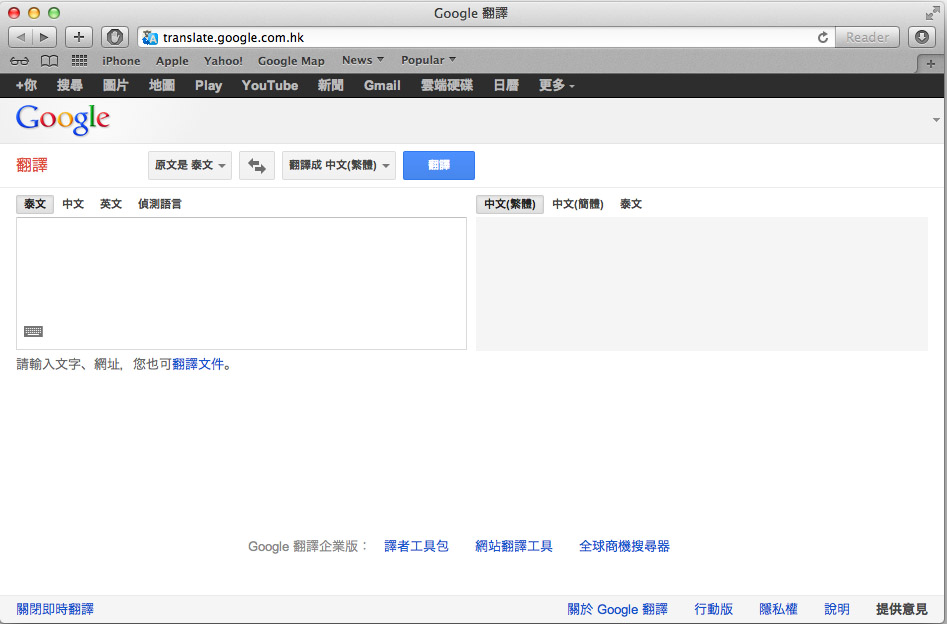
Task: Open Gmail in the Google bar
Action: pyautogui.click(x=382, y=85)
